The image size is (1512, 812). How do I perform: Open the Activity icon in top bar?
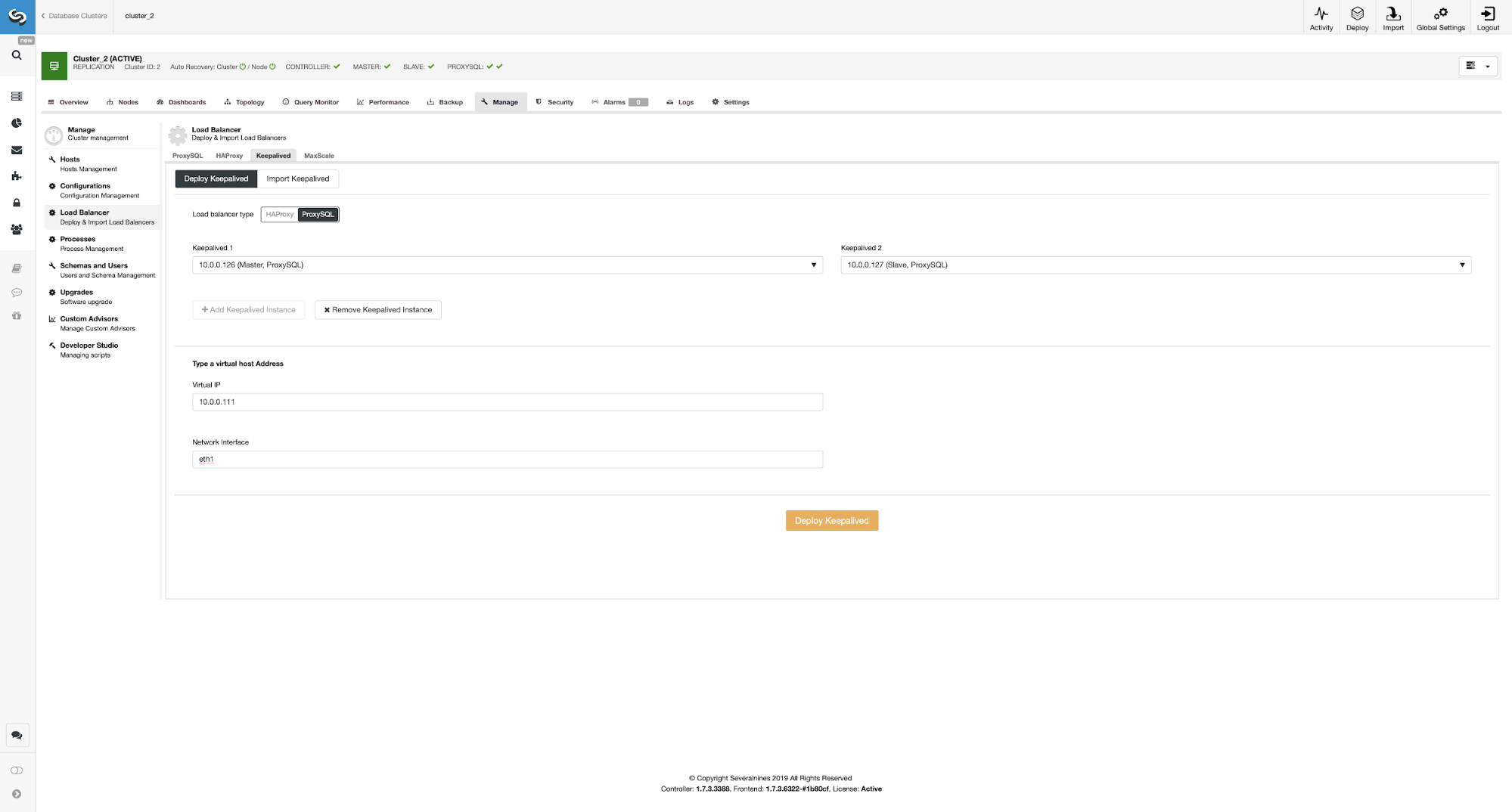(x=1321, y=17)
